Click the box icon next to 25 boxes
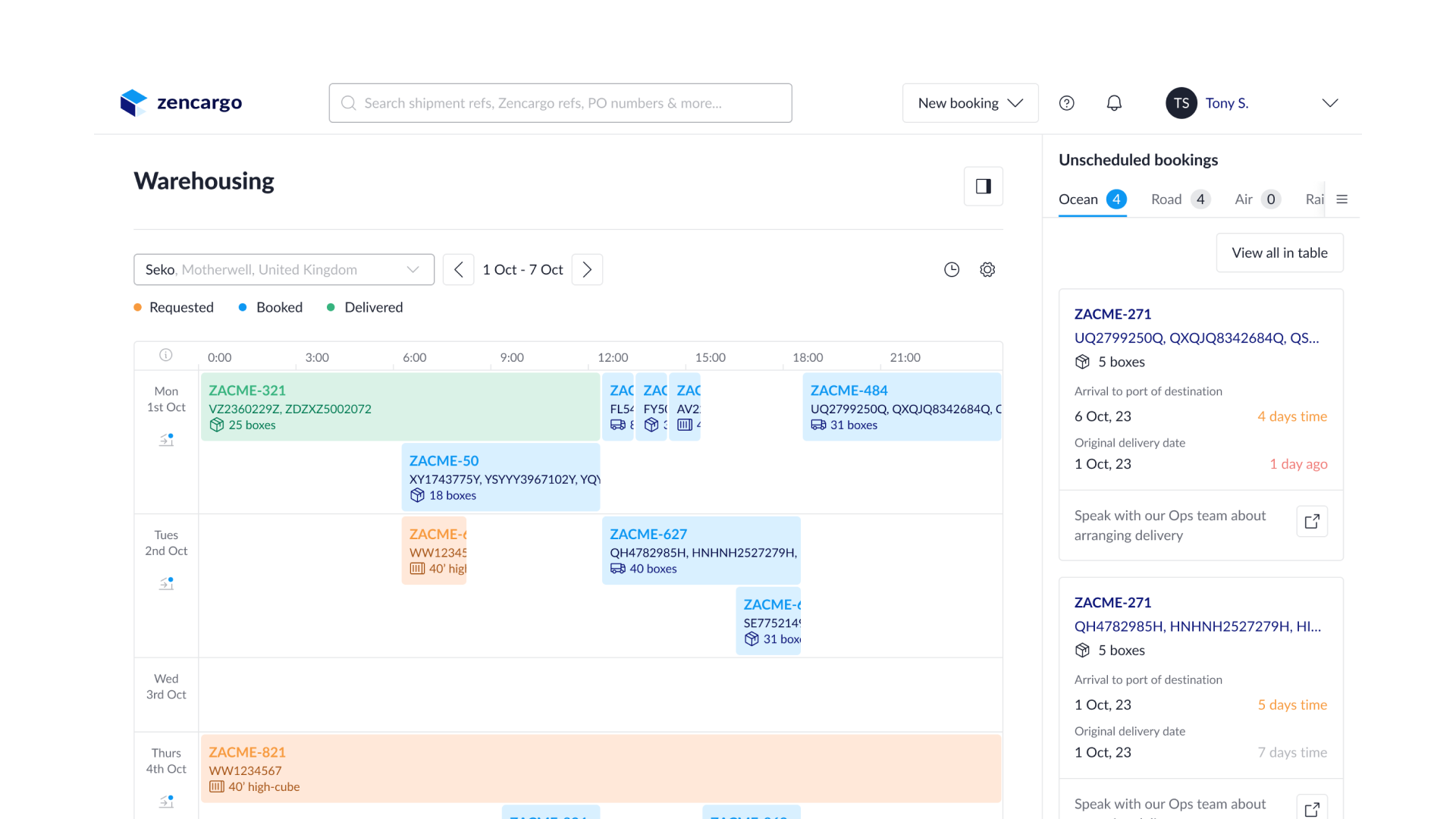Viewport: 1456px width, 819px height. tap(217, 425)
